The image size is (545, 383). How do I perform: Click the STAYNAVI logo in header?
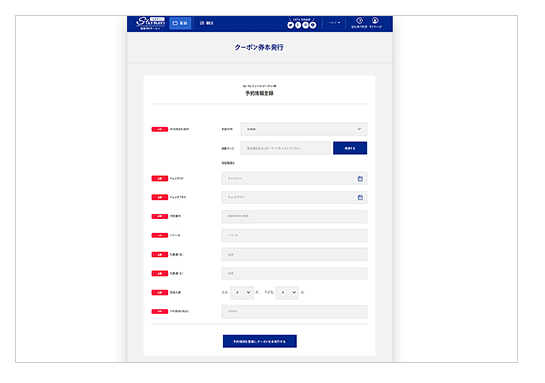(151, 23)
